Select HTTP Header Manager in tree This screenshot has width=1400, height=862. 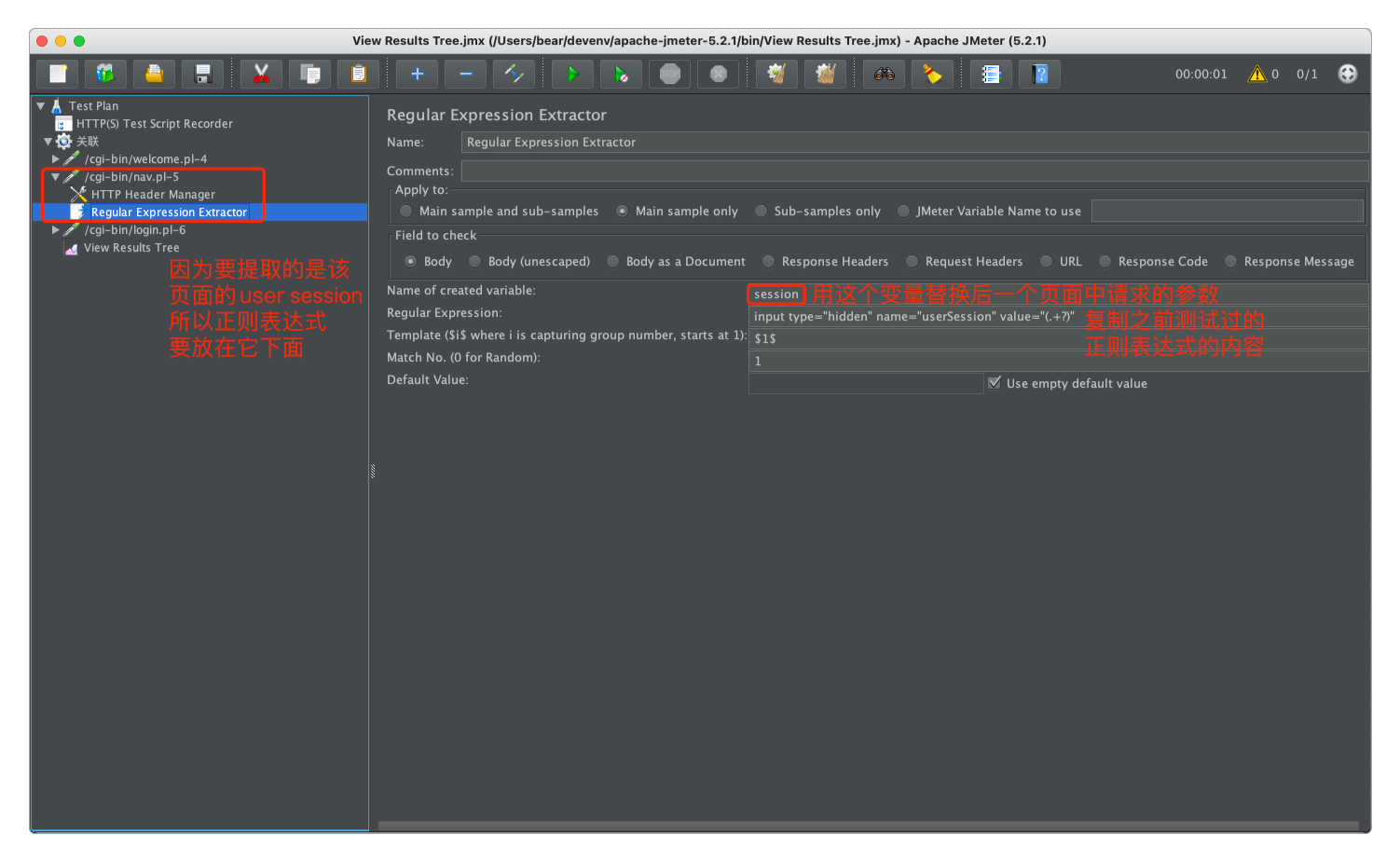[153, 195]
